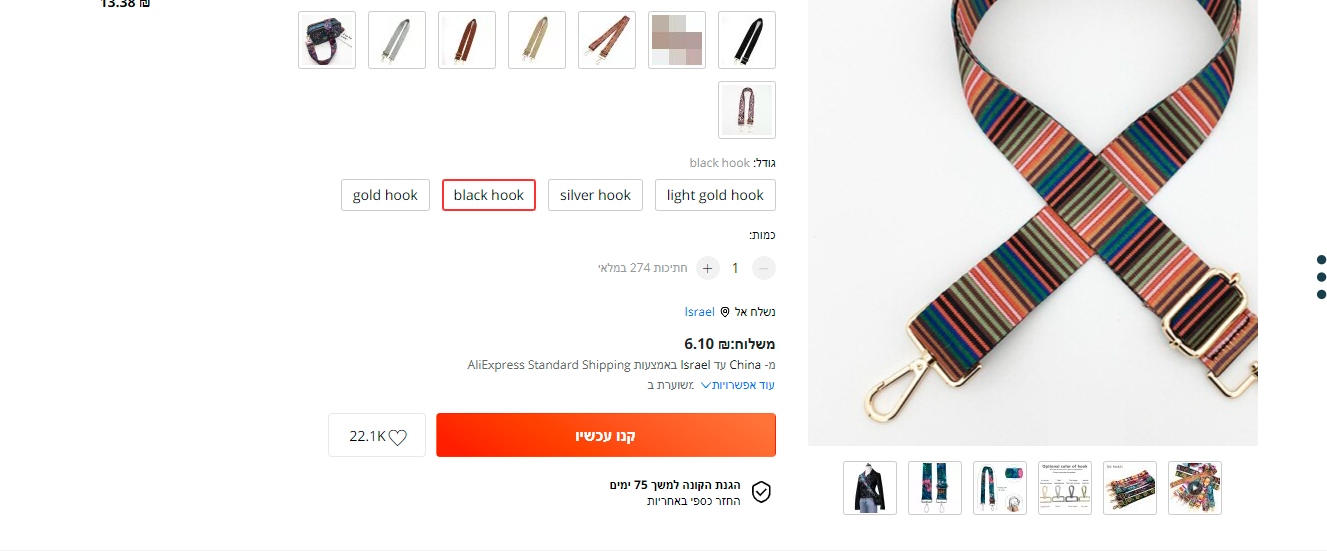The height and width of the screenshot is (551, 1327).
Task: Select the gray strap color swatch
Action: (397, 40)
